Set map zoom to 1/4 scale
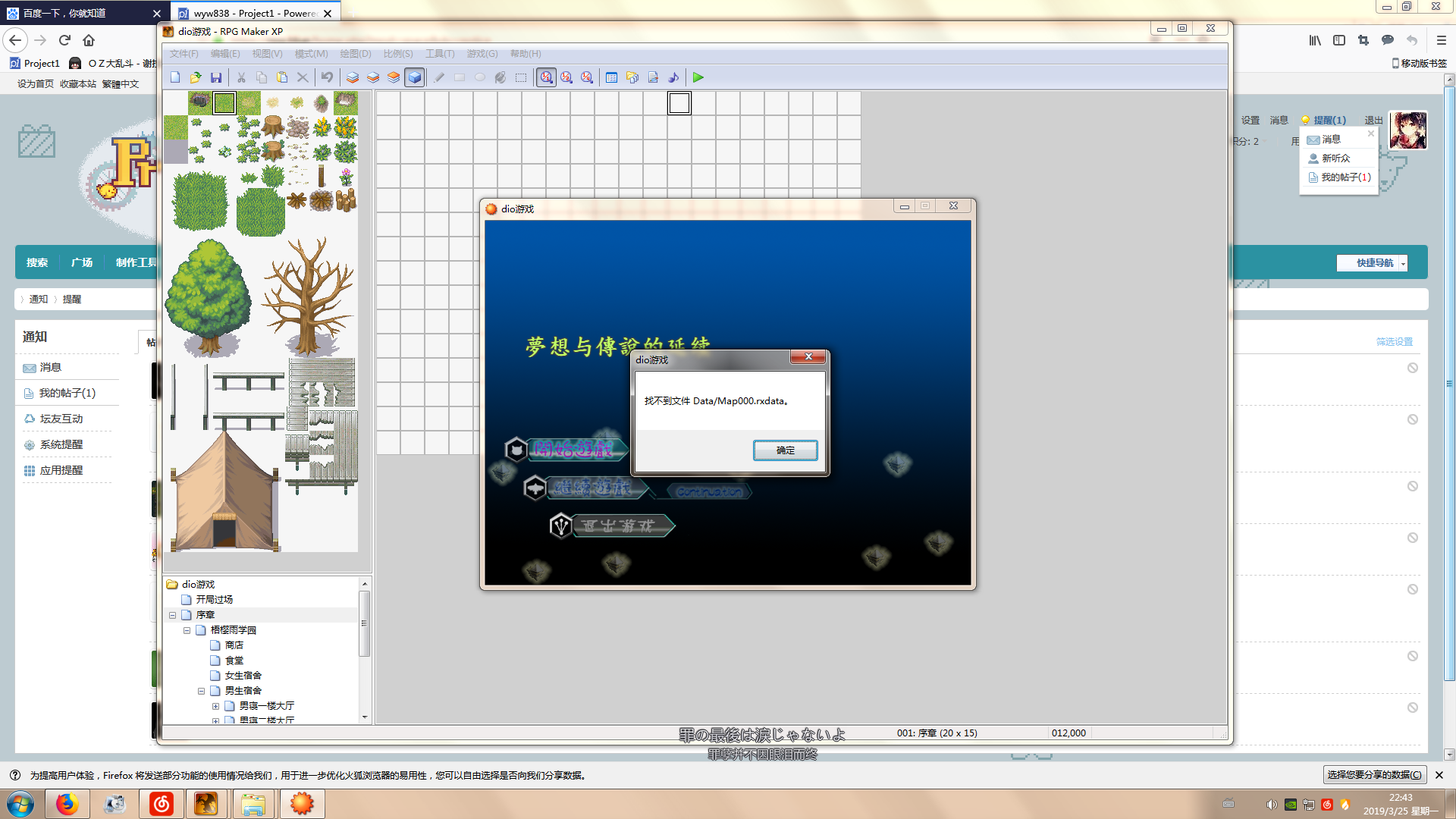The width and height of the screenshot is (1456, 819). pos(587,77)
